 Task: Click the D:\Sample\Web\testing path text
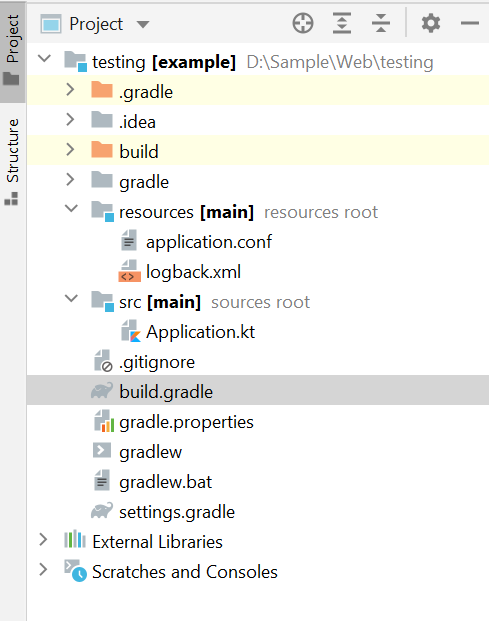click(340, 62)
